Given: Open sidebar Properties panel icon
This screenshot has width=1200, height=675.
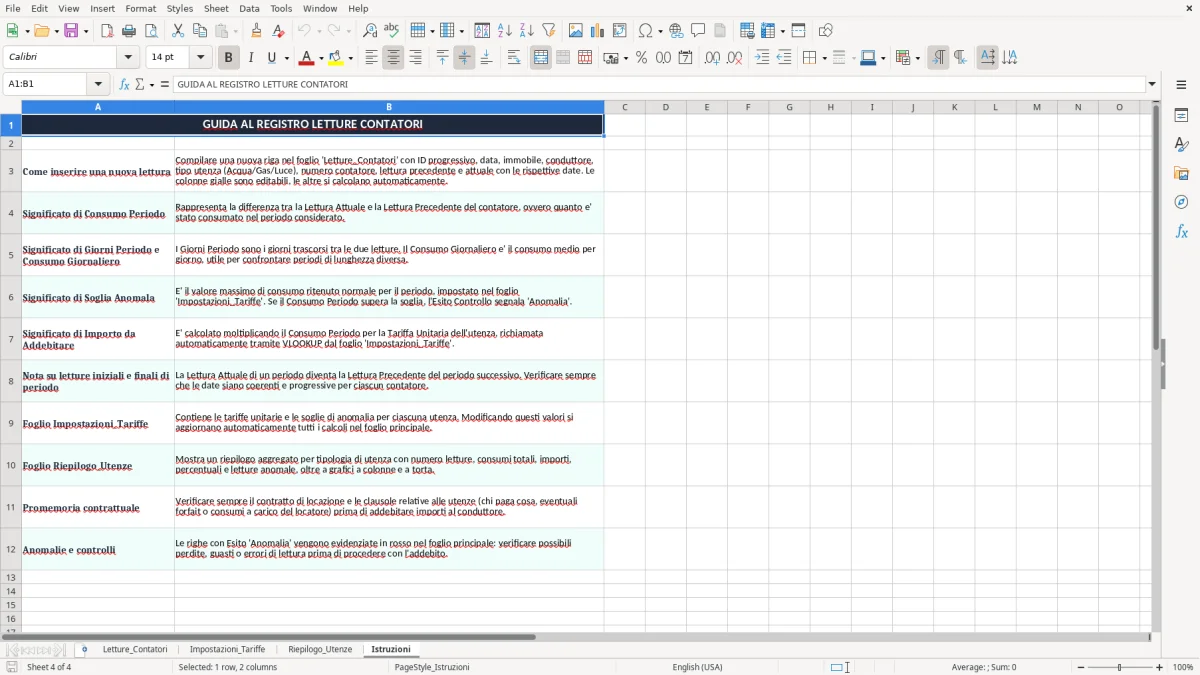Looking at the screenshot, I should click(1181, 116).
